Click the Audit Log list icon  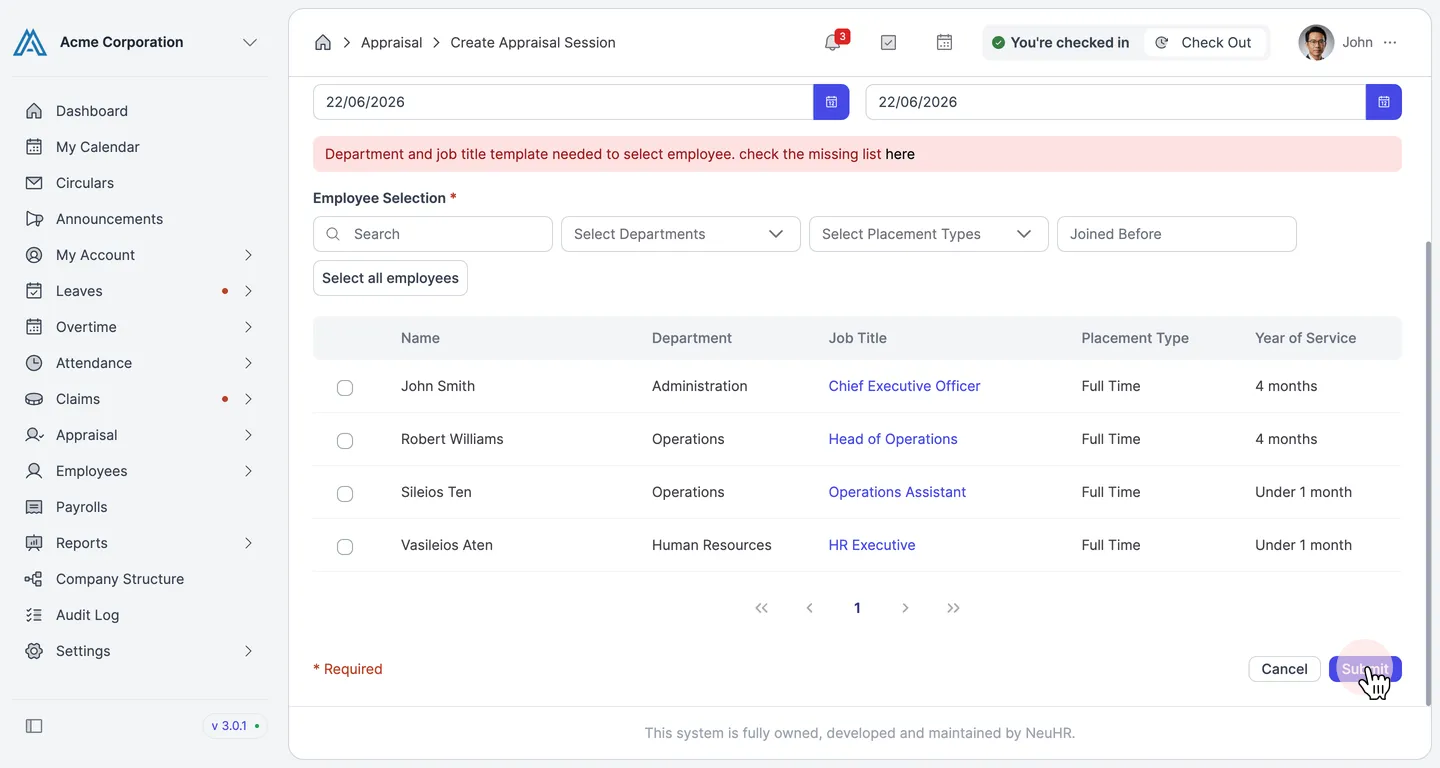(x=34, y=615)
